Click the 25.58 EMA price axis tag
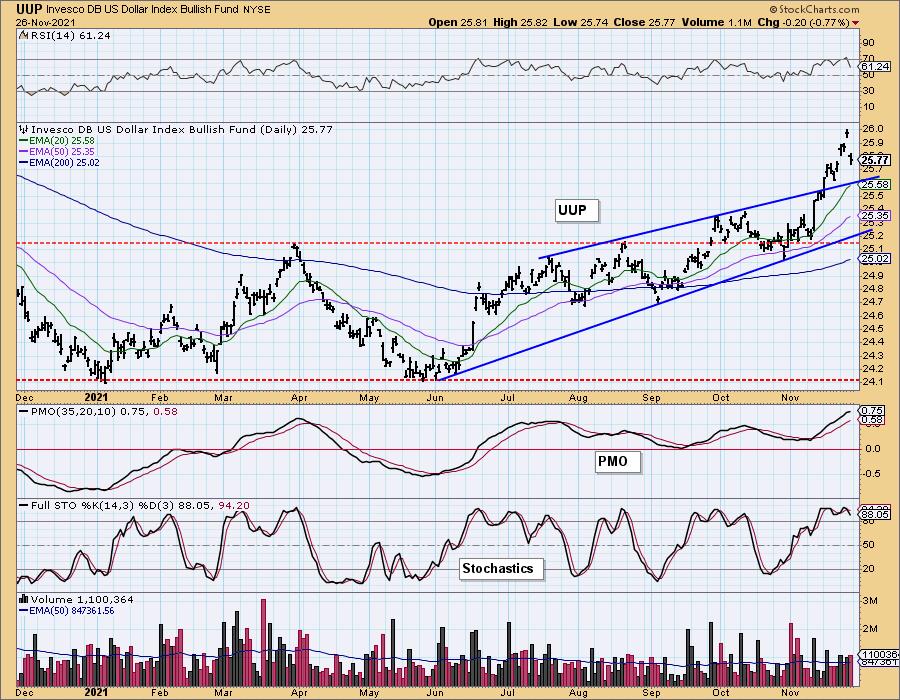 click(875, 185)
